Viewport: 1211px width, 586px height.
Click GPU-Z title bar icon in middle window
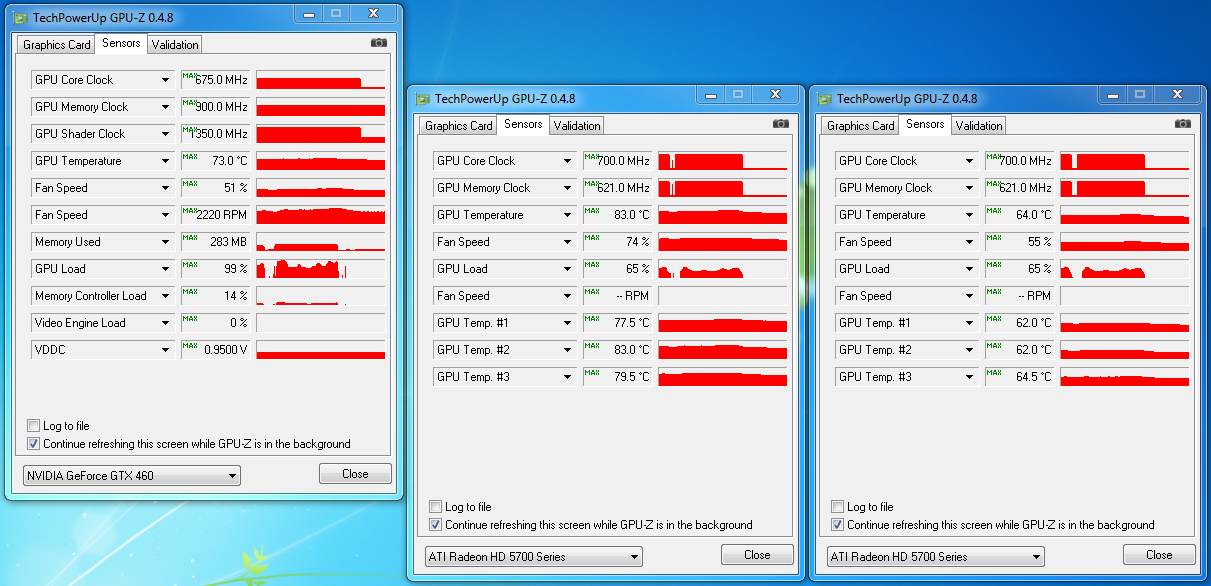tap(422, 99)
